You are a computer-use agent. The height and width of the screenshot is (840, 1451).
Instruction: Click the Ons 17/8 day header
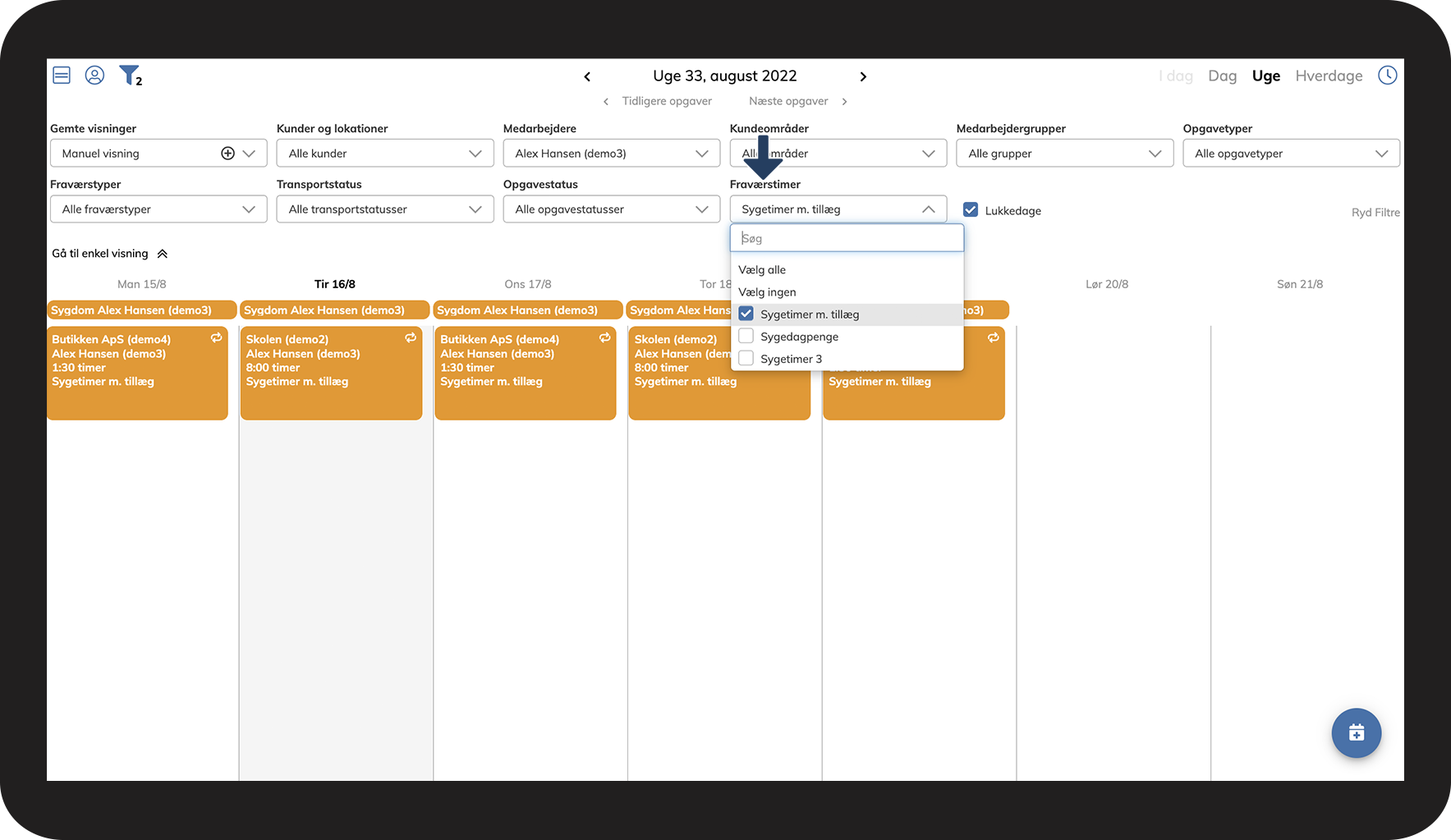pyautogui.click(x=528, y=284)
